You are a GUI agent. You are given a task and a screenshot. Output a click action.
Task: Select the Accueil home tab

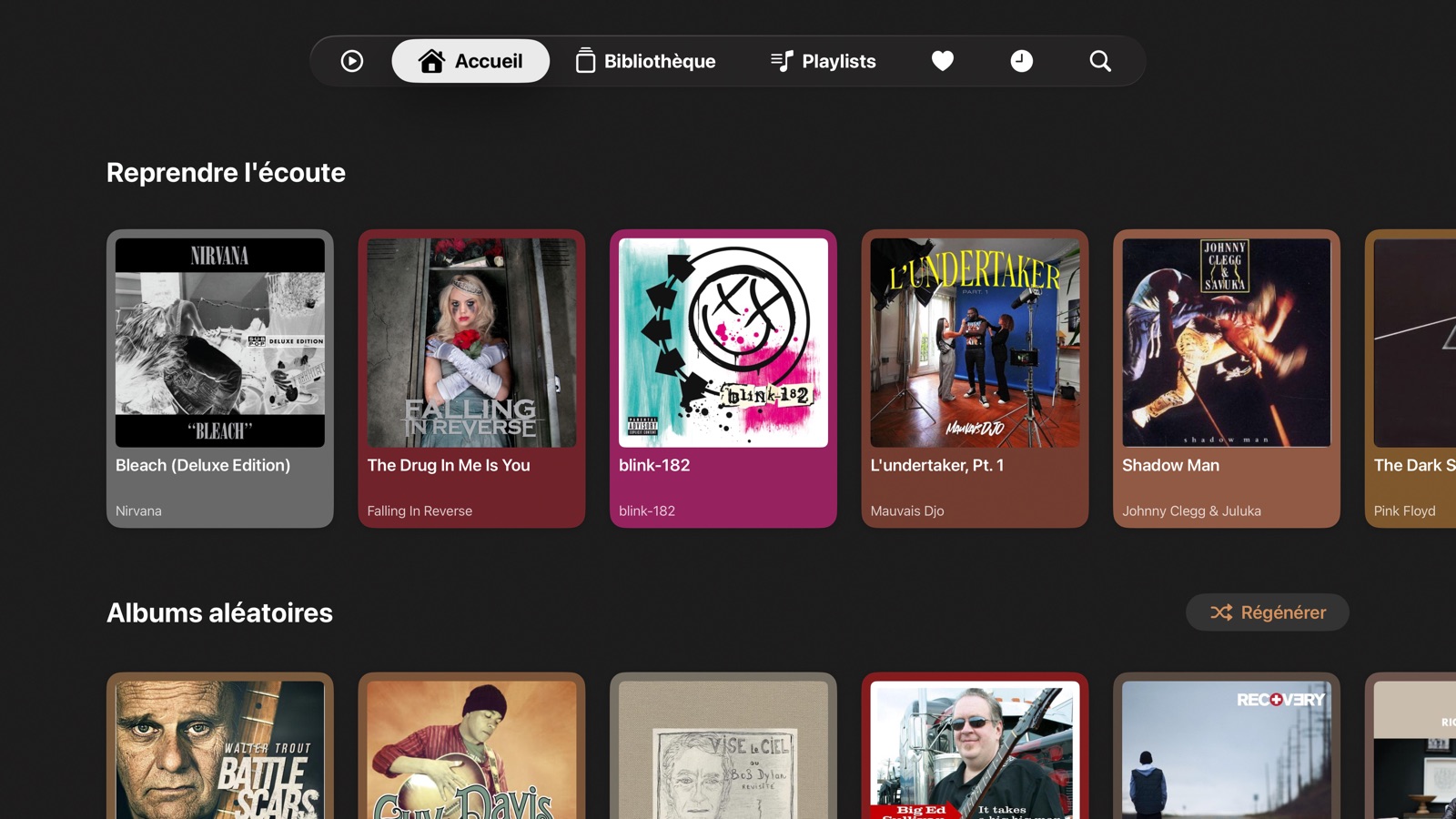tap(470, 61)
